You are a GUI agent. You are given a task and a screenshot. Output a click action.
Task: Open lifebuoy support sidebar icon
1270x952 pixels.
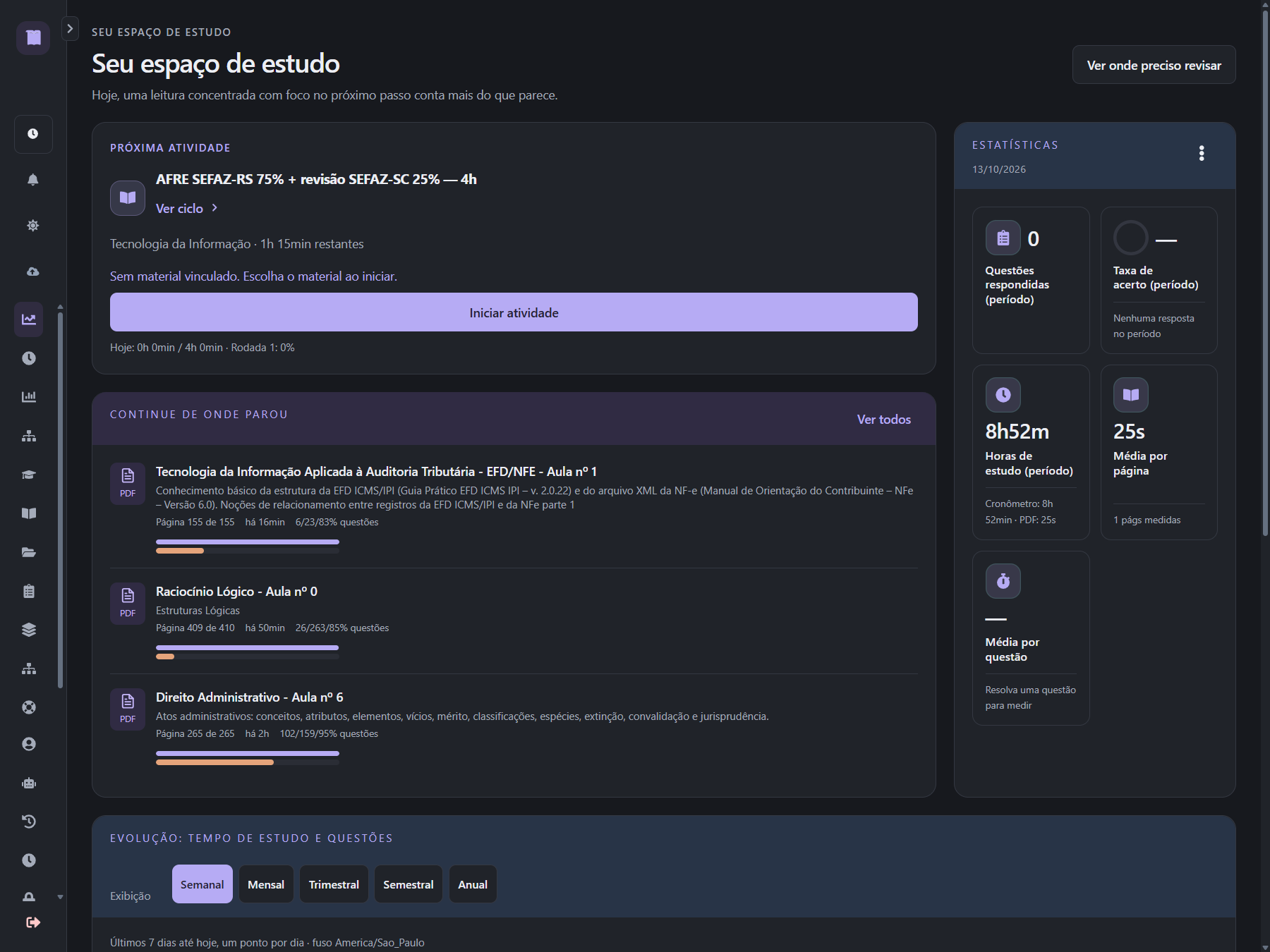(29, 707)
